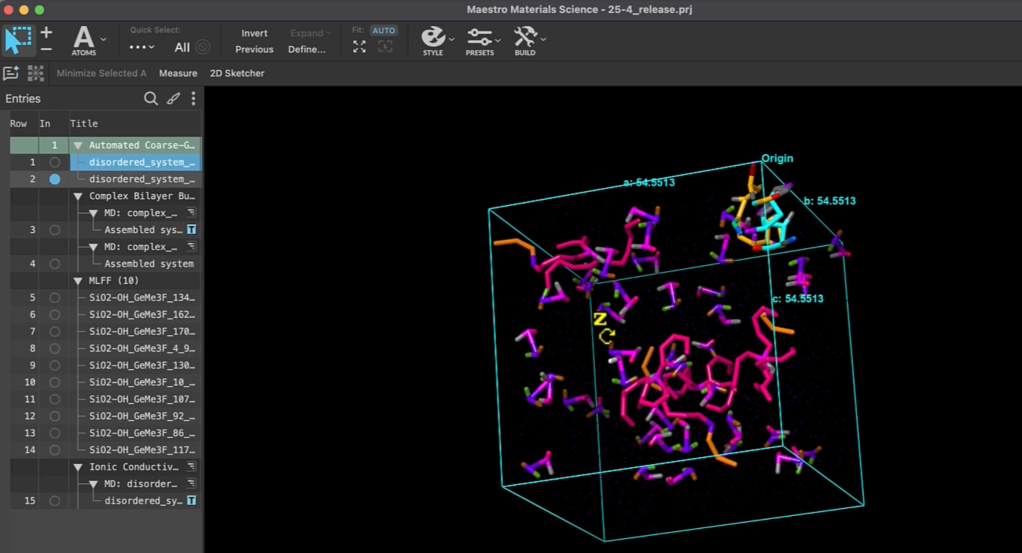Open the Presets sliders tool
Screen dimensions: 1022x553
click(x=480, y=40)
